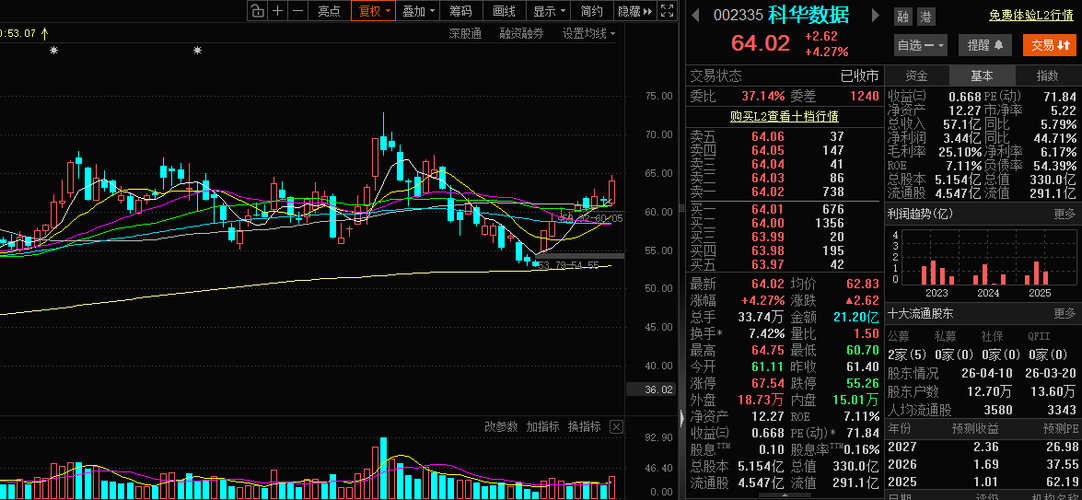Show more 利润趋势 details
Image resolution: width=1082 pixels, height=500 pixels.
[1064, 214]
